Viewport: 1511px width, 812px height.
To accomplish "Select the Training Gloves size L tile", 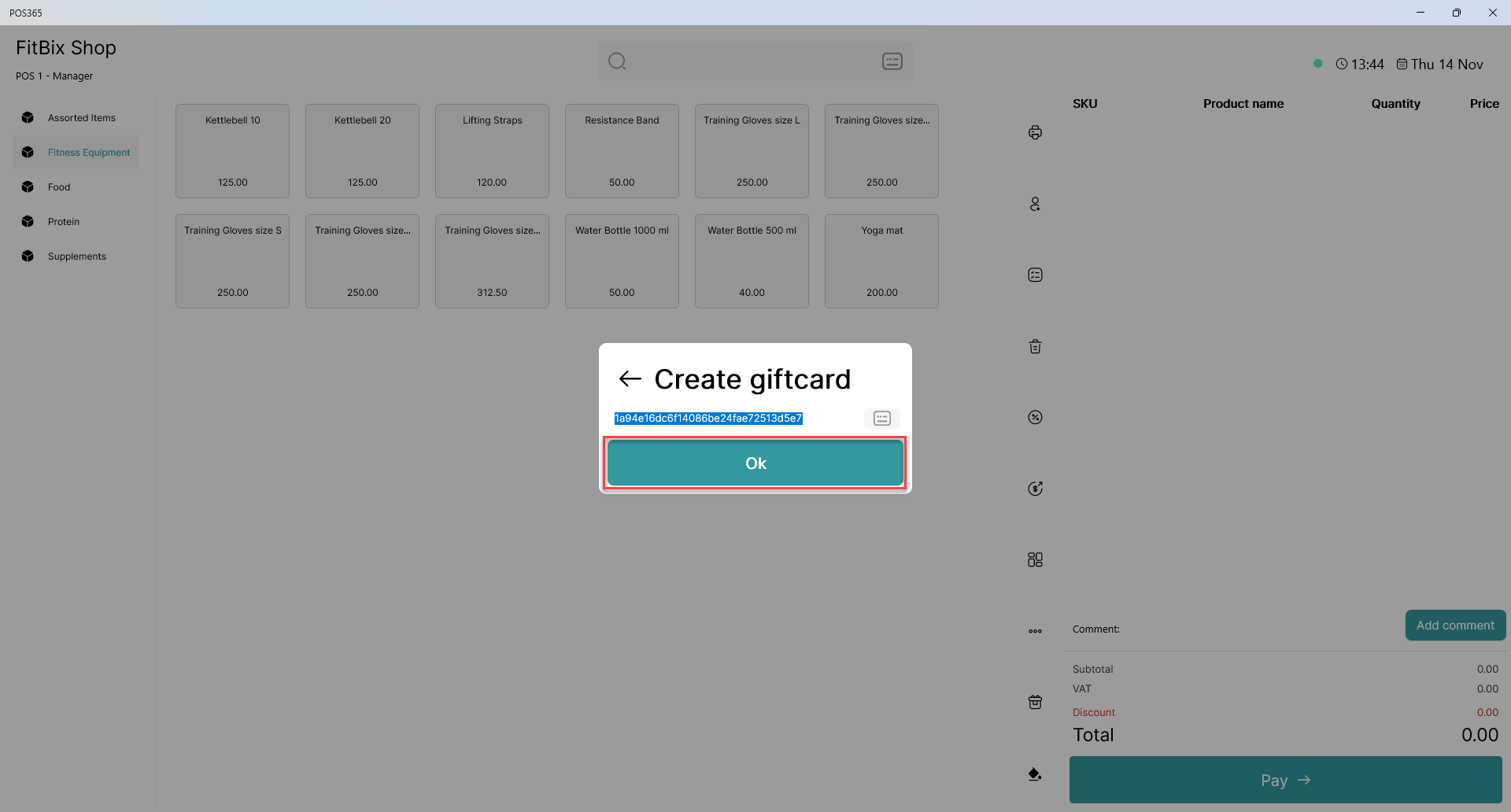I will click(x=752, y=151).
